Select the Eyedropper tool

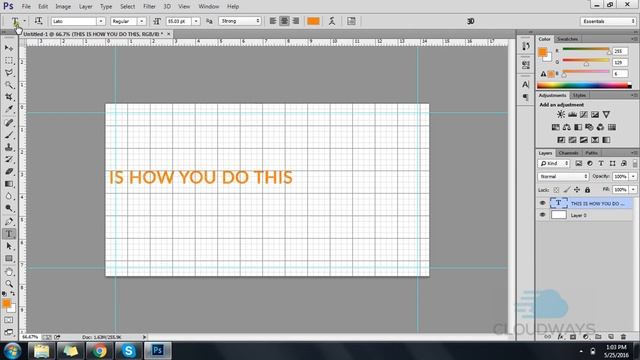pos(9,109)
